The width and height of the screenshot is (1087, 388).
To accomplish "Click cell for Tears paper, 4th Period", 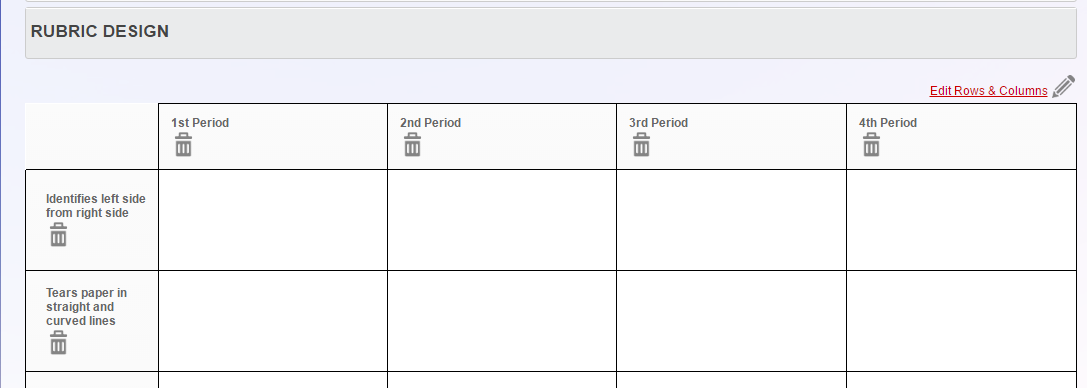I will pyautogui.click(x=962, y=321).
